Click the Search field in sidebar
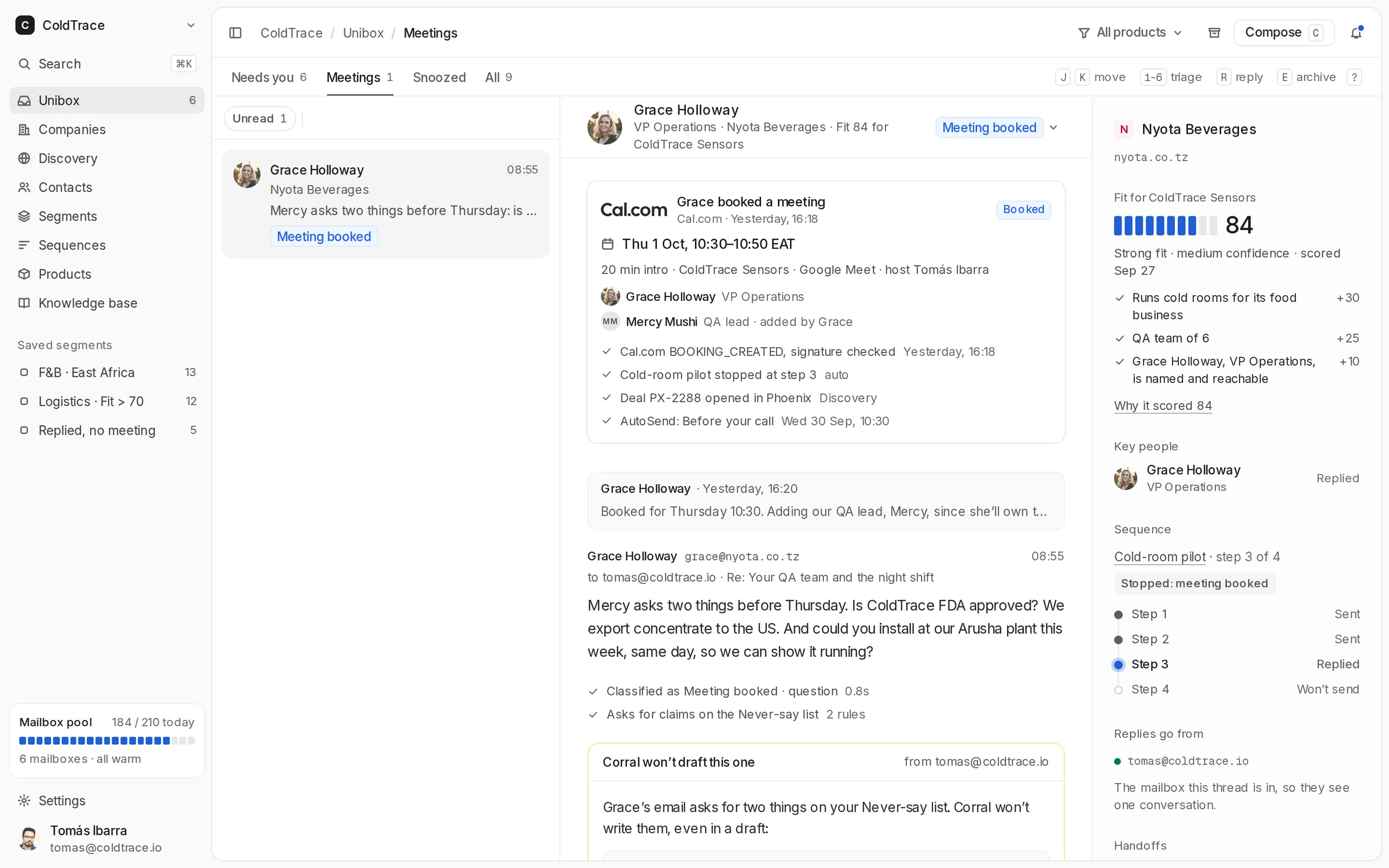This screenshot has height=868, width=1389. click(107, 64)
